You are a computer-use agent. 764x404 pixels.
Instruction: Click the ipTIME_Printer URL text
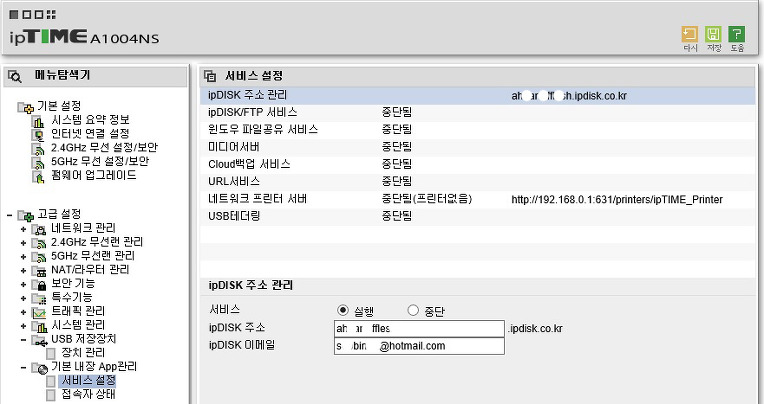point(617,199)
